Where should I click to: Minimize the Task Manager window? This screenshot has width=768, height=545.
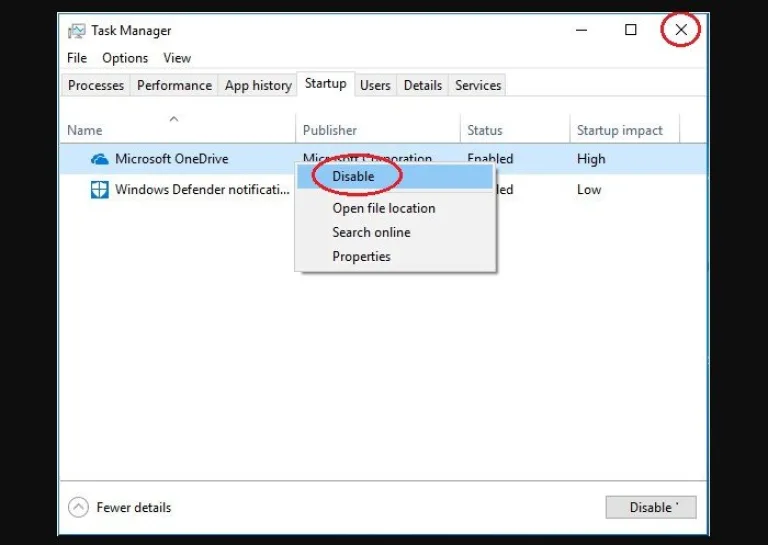point(581,30)
